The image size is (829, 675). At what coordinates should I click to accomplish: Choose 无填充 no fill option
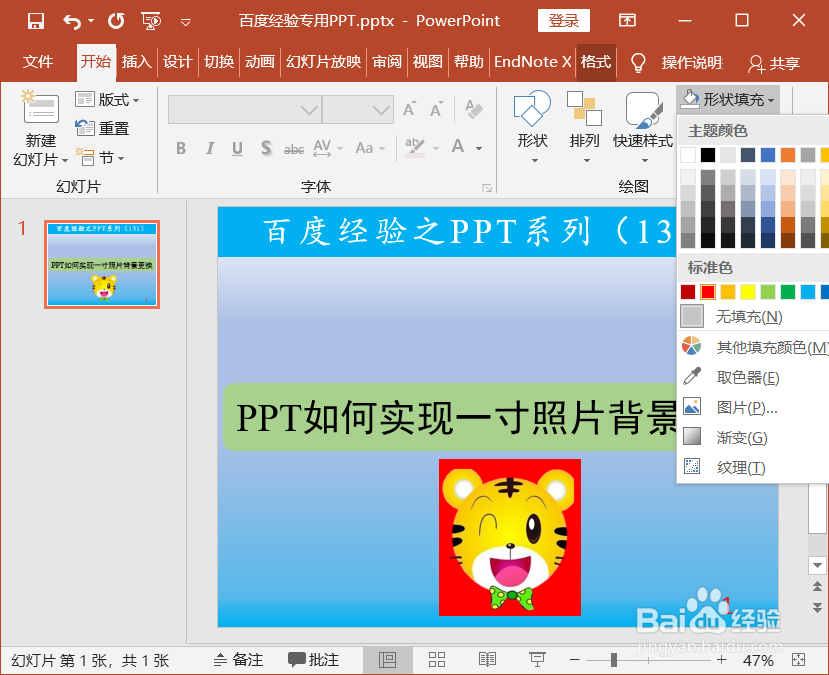click(x=753, y=317)
